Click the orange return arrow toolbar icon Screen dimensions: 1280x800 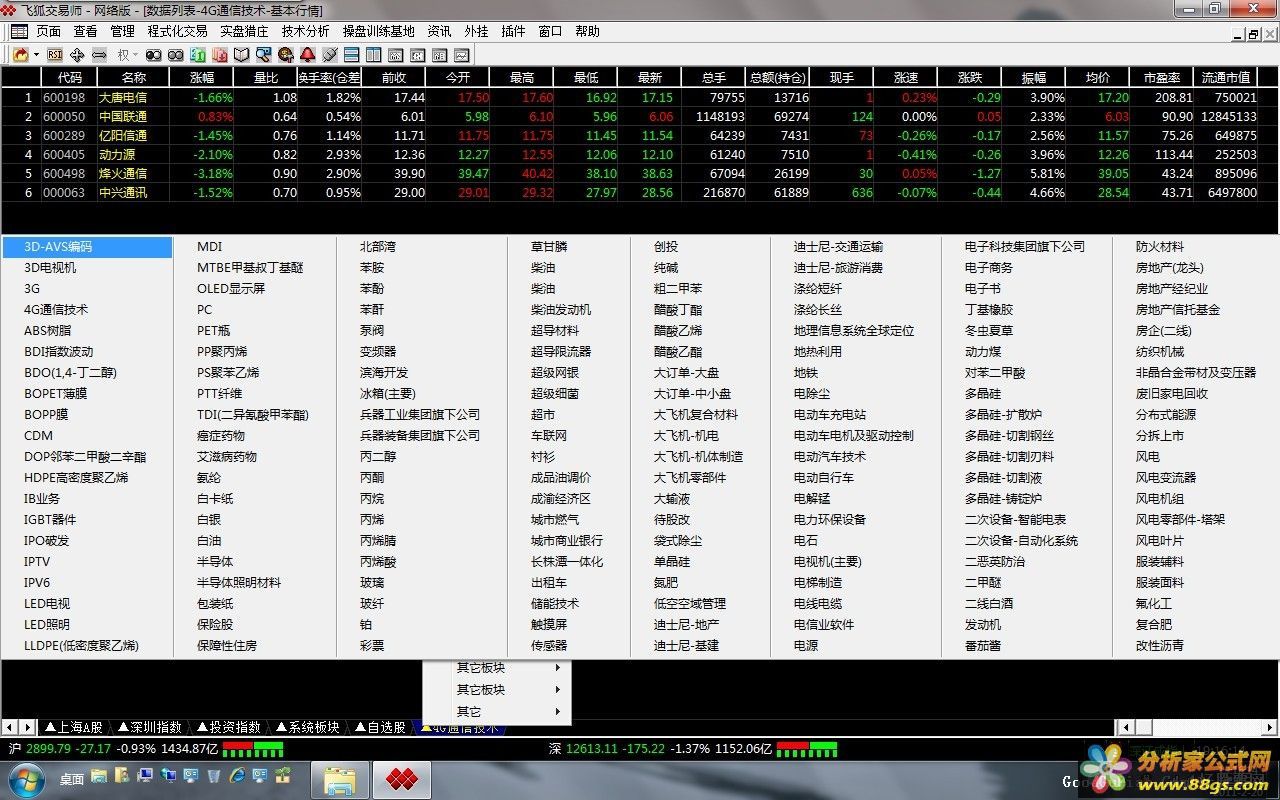21,54
